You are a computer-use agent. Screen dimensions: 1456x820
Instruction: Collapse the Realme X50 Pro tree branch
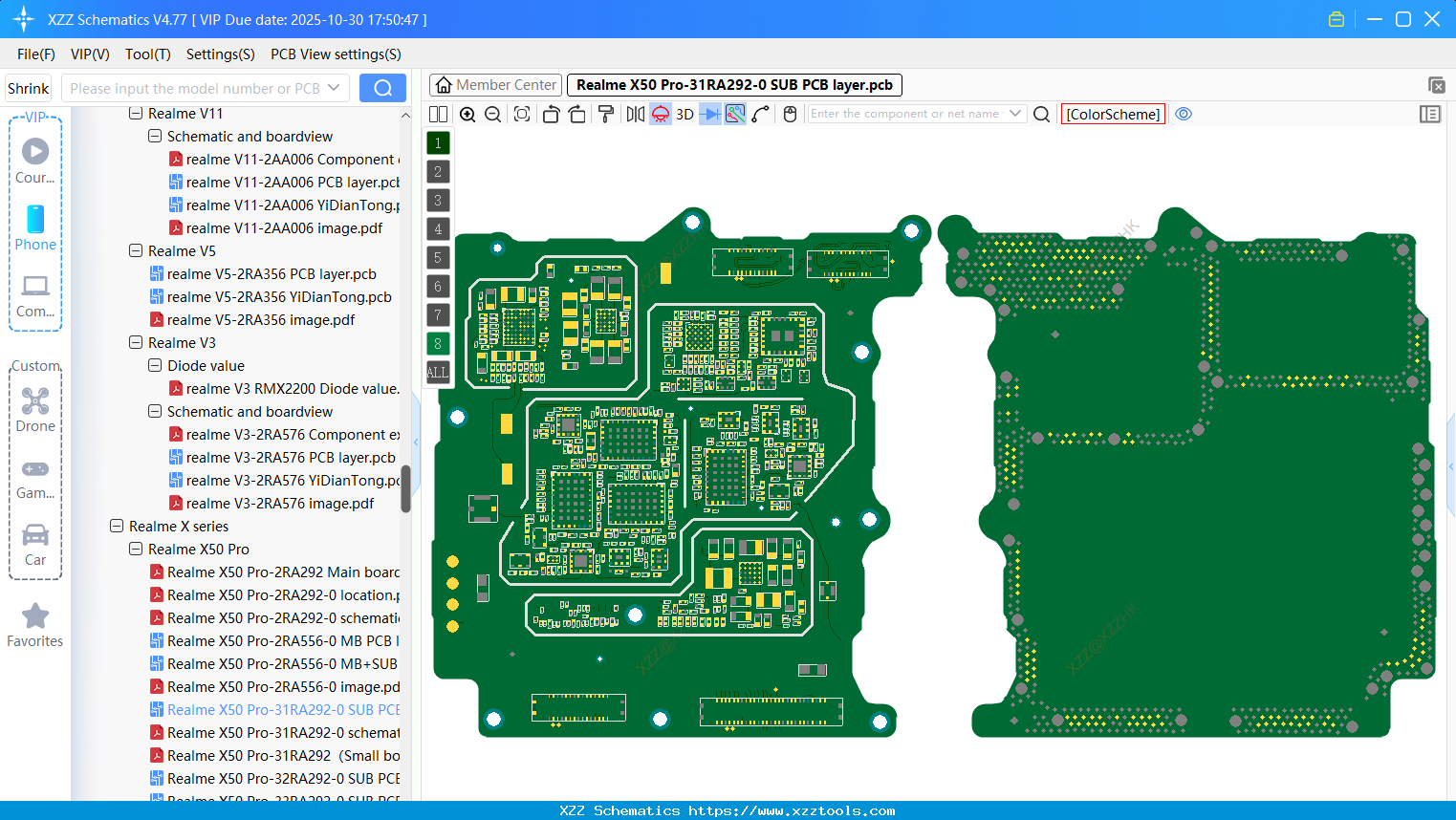(x=135, y=549)
